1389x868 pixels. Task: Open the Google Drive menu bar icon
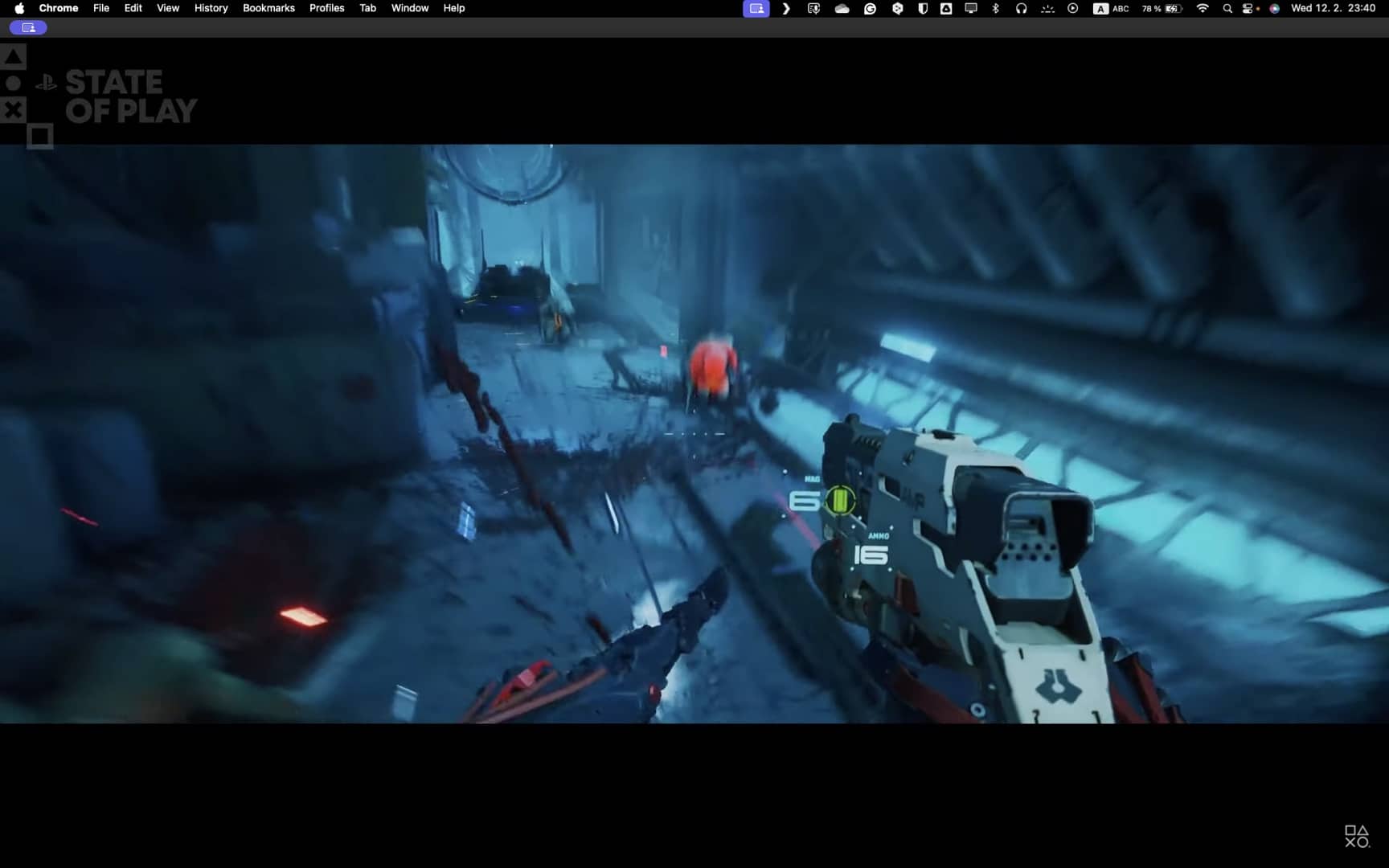point(946,8)
